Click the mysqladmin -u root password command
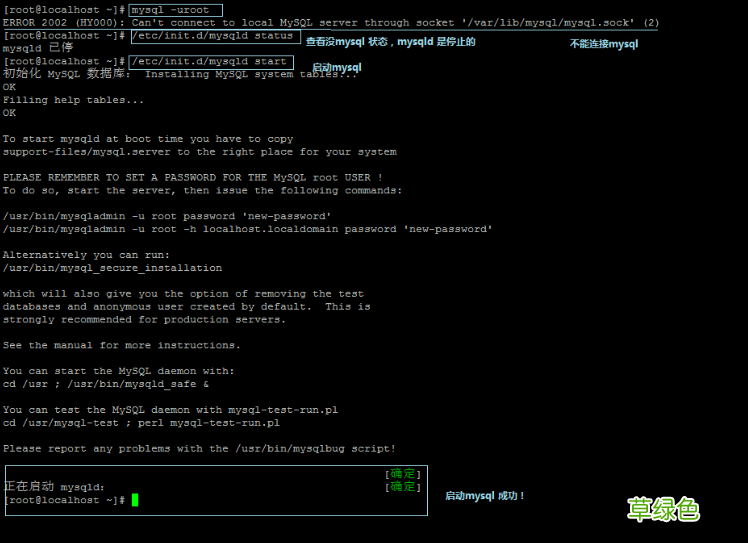Image resolution: width=748 pixels, height=543 pixels. click(167, 216)
